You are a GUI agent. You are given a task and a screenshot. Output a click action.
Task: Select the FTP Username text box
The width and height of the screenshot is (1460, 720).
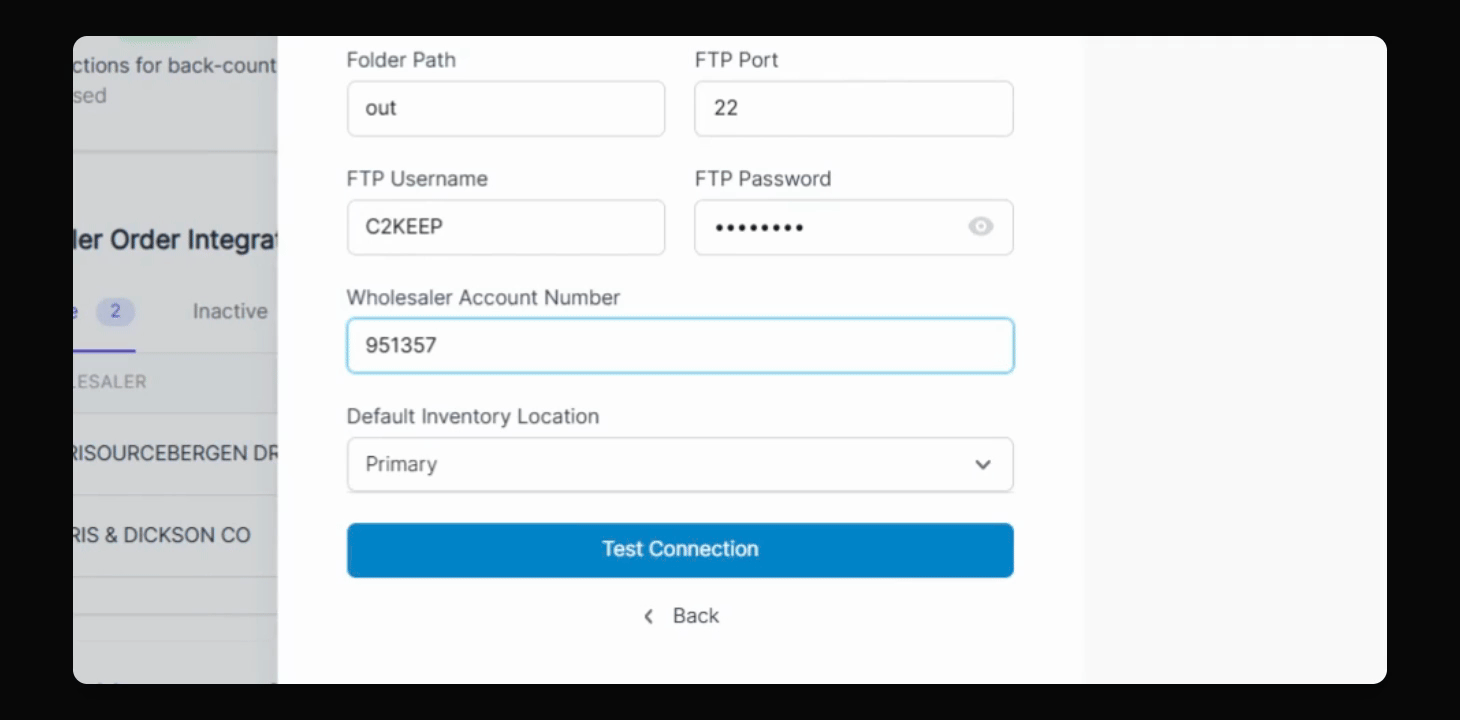coord(505,227)
